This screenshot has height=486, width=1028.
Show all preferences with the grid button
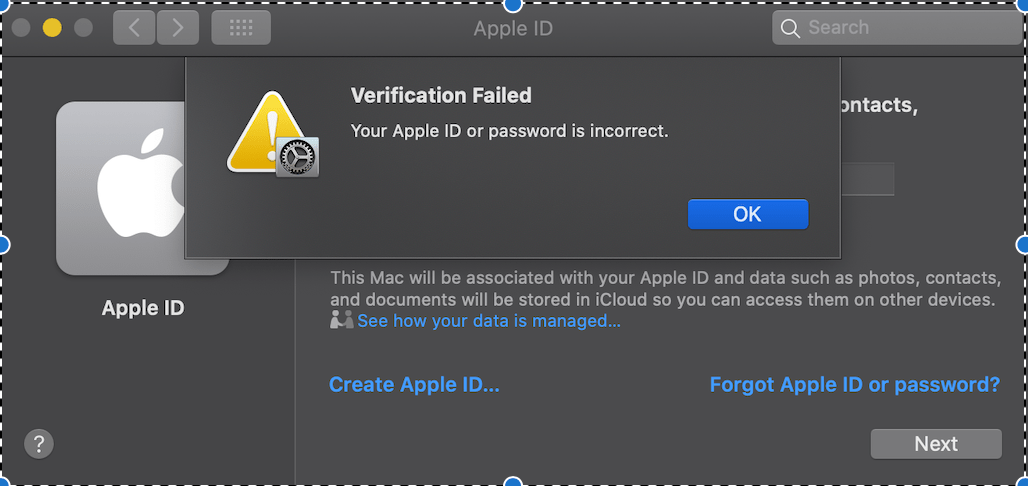coord(241,28)
